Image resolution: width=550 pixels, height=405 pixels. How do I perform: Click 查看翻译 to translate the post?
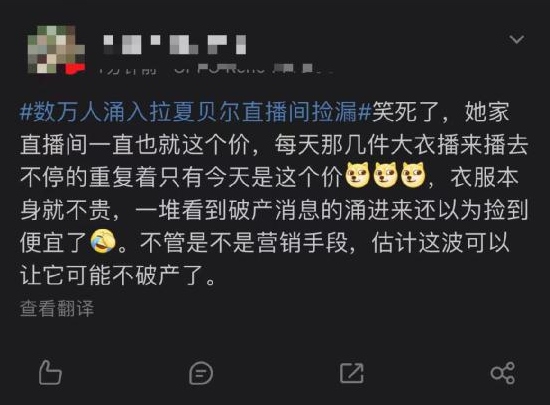(x=57, y=309)
